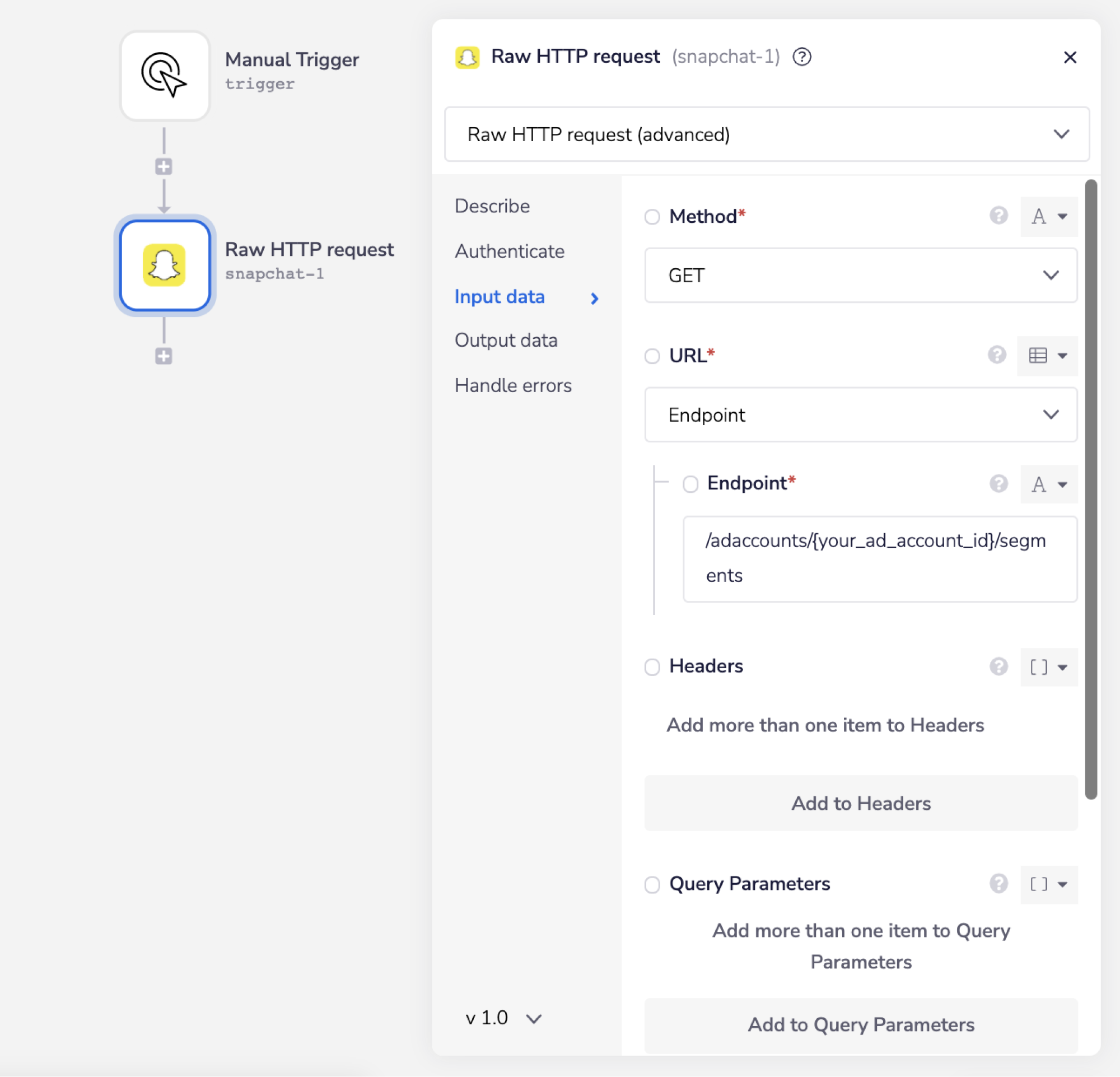Open help icon next to panel title
The image size is (1120, 1077).
pos(802,57)
